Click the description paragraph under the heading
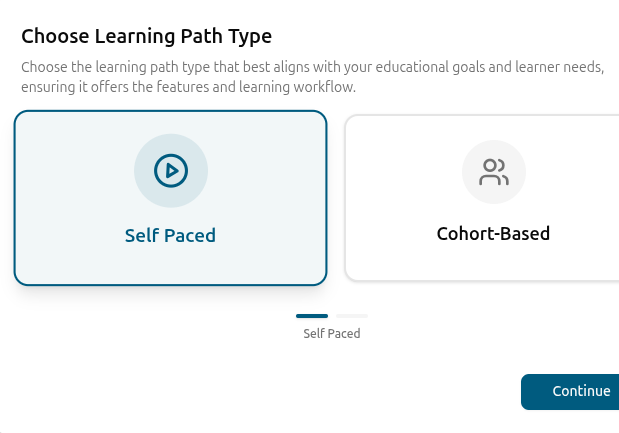 tap(312, 77)
